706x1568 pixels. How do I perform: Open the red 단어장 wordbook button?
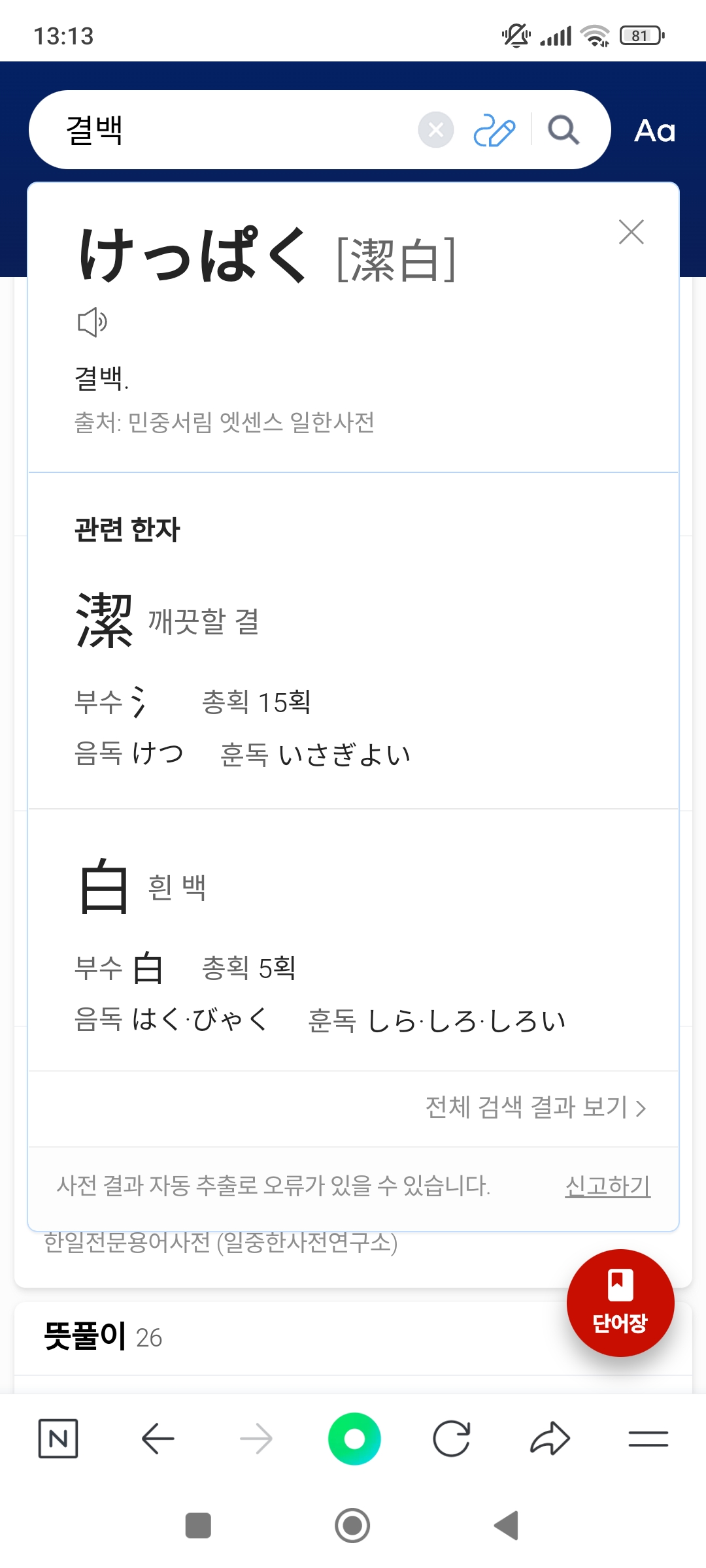tap(620, 1302)
